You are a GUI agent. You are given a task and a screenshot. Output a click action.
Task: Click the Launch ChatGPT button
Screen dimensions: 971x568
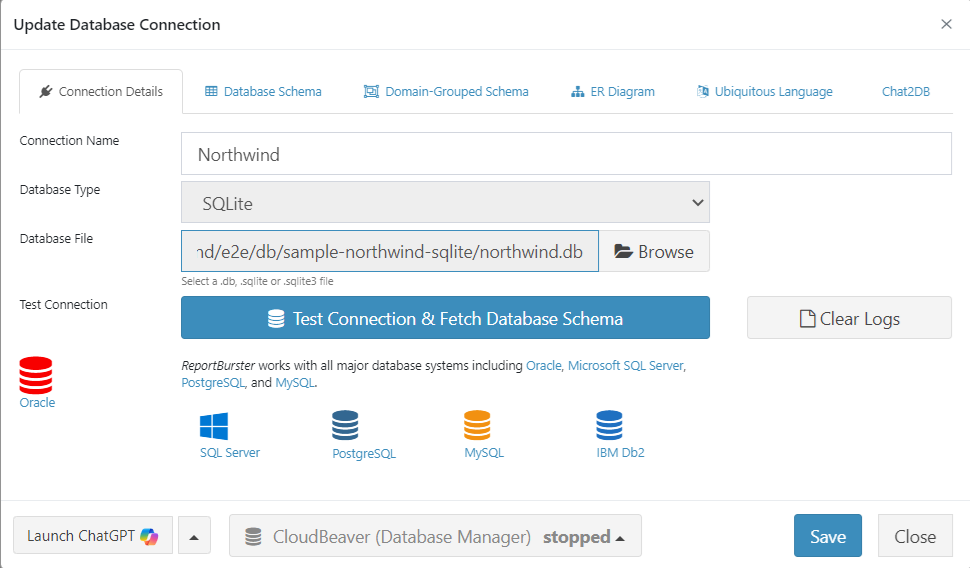[93, 536]
